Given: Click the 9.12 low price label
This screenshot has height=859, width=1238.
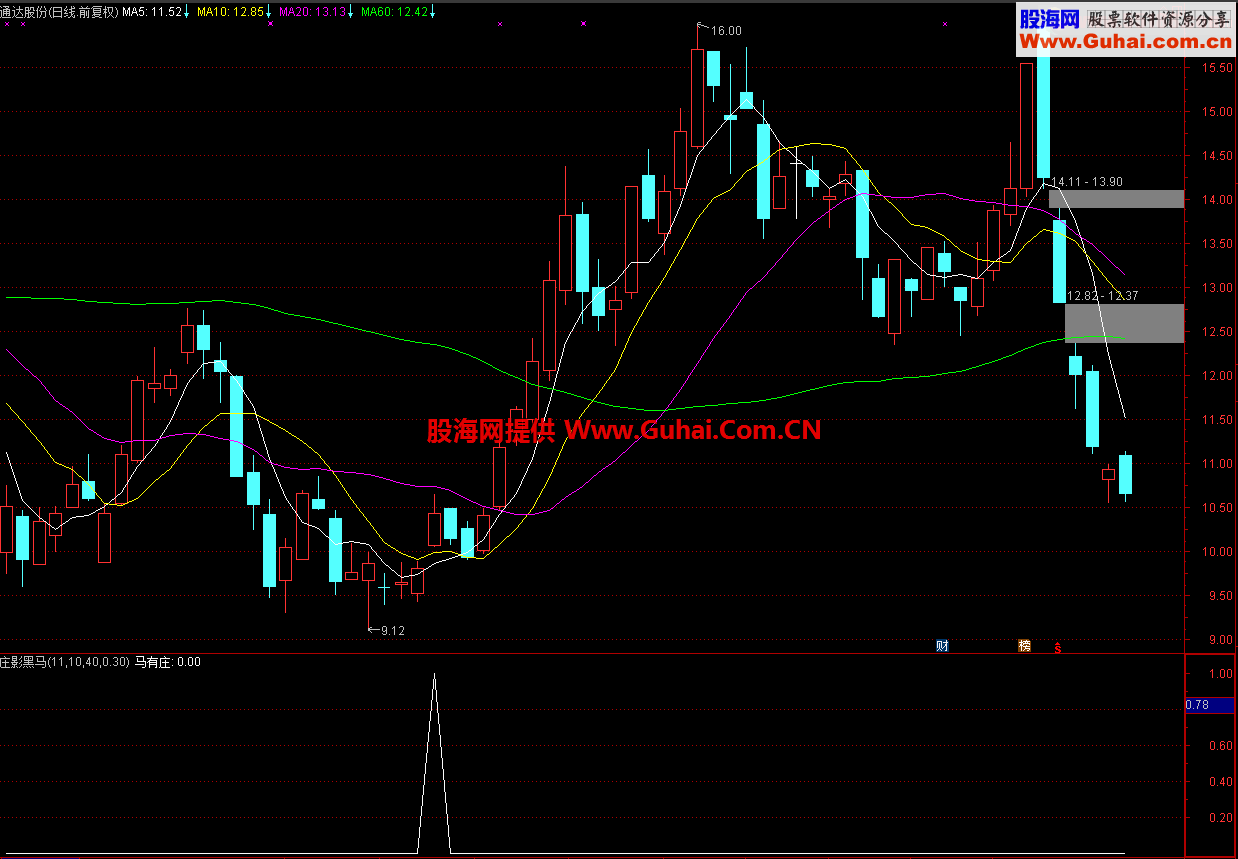Looking at the screenshot, I should point(393,630).
